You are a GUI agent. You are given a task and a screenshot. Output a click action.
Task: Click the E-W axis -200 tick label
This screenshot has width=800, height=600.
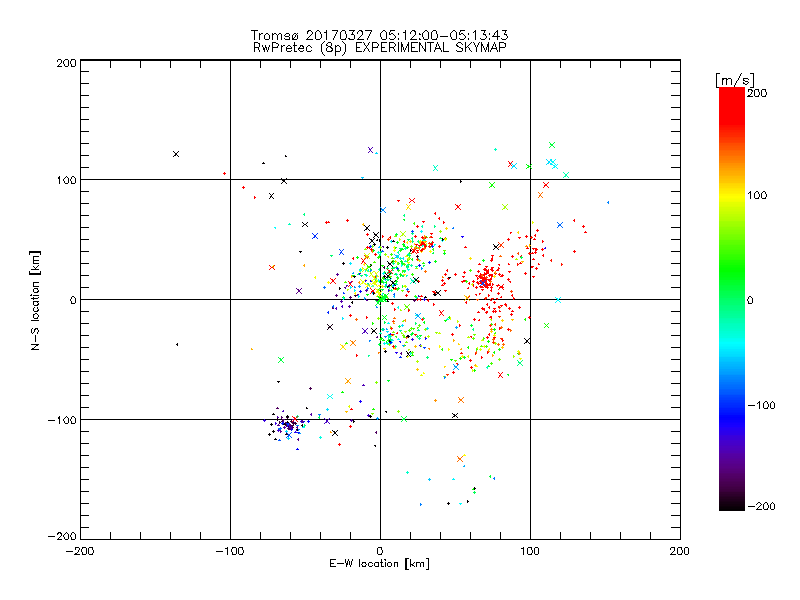click(80, 551)
